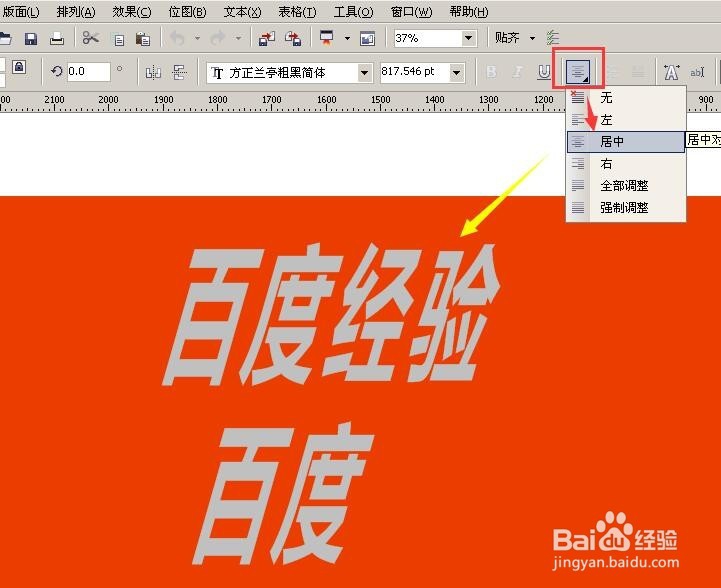
Task: Open the 窗口 menu
Action: point(412,11)
